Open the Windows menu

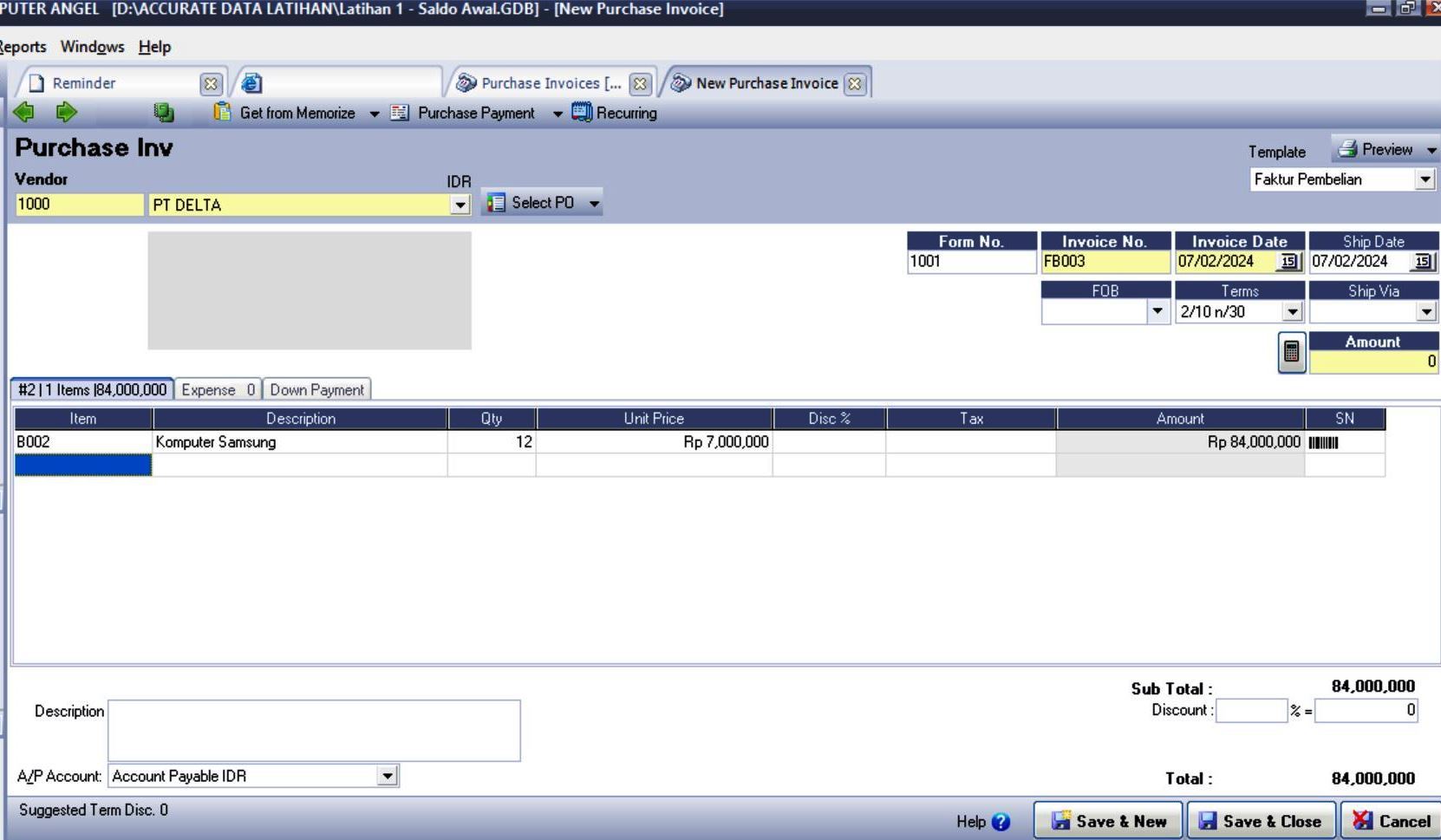pyautogui.click(x=92, y=47)
